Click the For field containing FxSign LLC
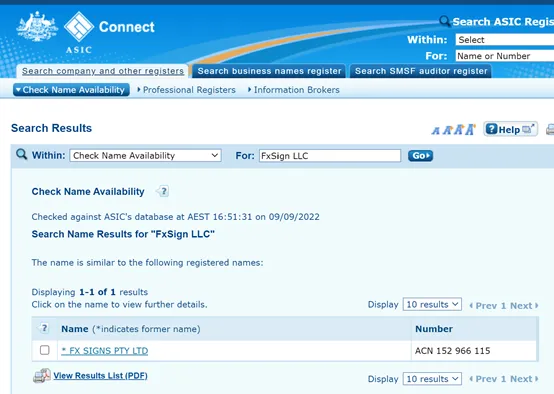554x394 pixels. (330, 156)
